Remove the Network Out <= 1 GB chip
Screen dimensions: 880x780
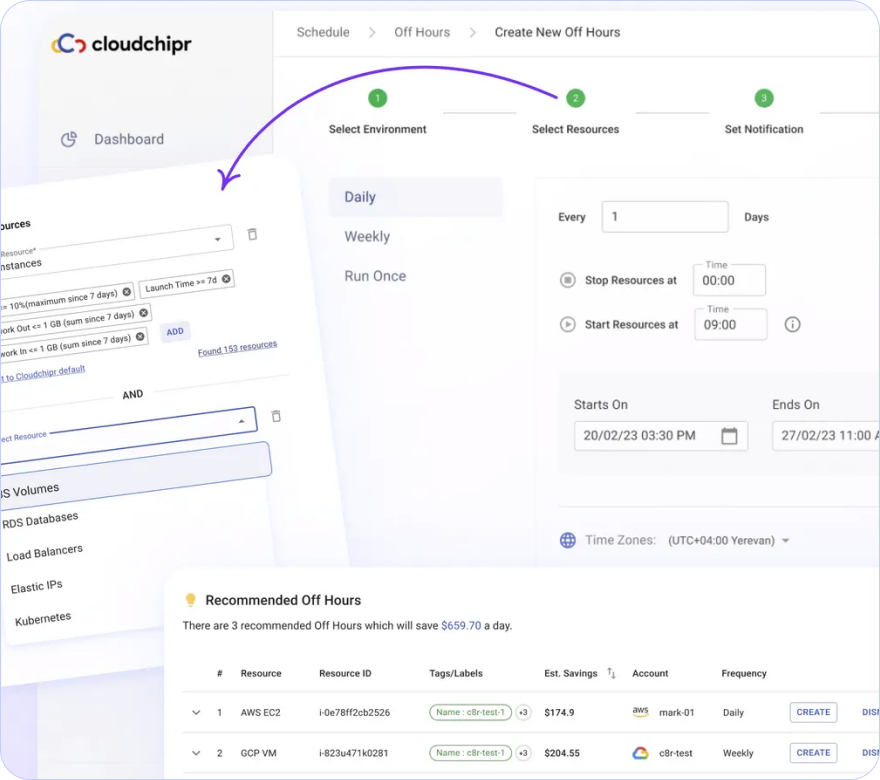click(x=144, y=313)
